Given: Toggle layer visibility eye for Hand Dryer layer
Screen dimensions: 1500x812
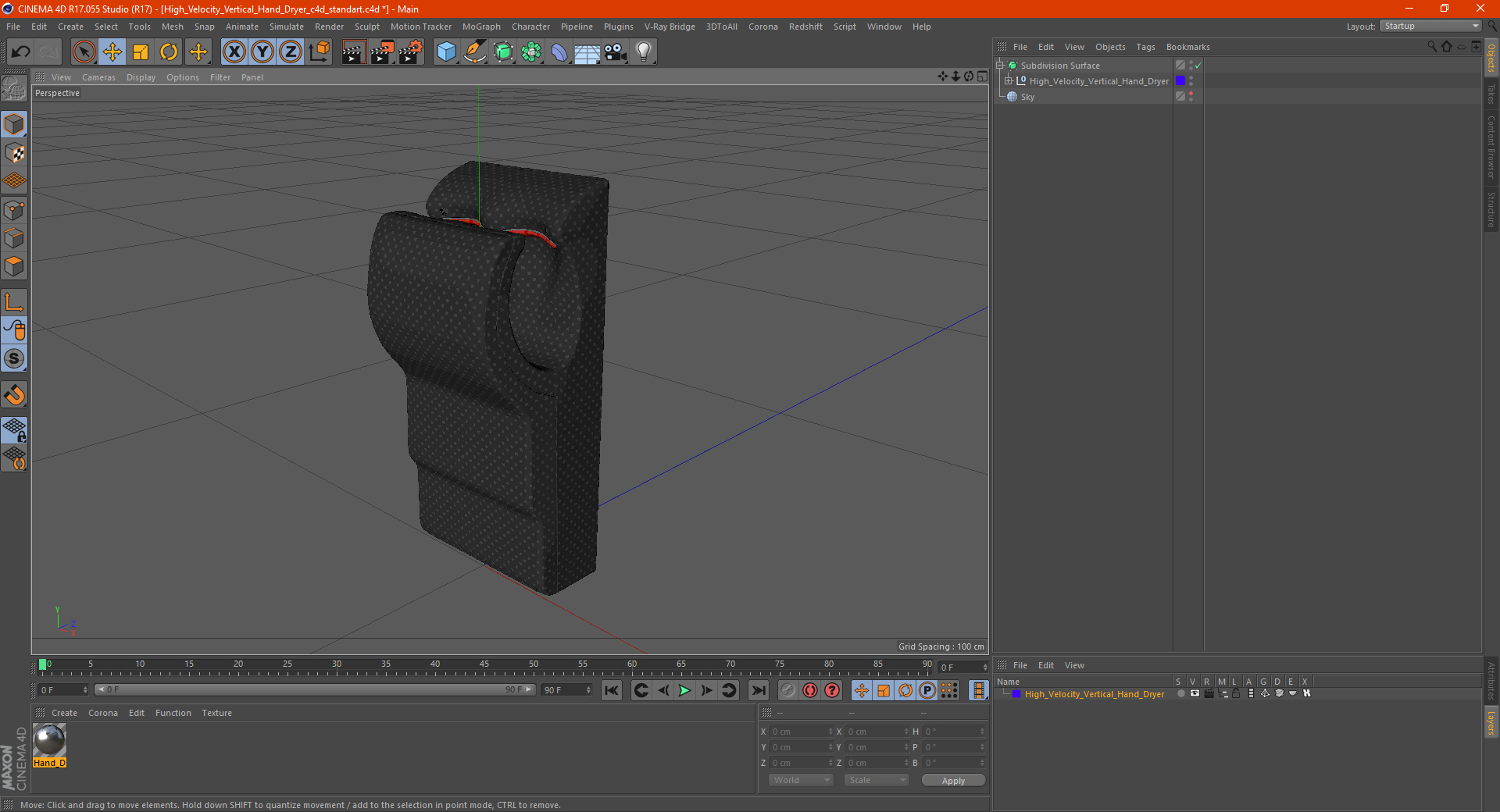Looking at the screenshot, I should pos(1195,693).
